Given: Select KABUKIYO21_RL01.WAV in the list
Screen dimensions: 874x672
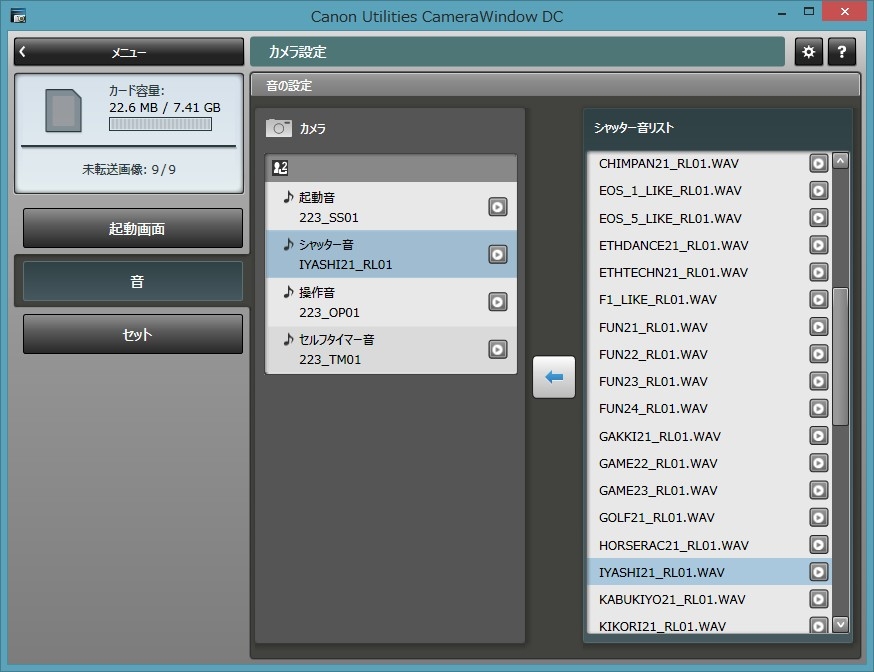Looking at the screenshot, I should pos(709,600).
